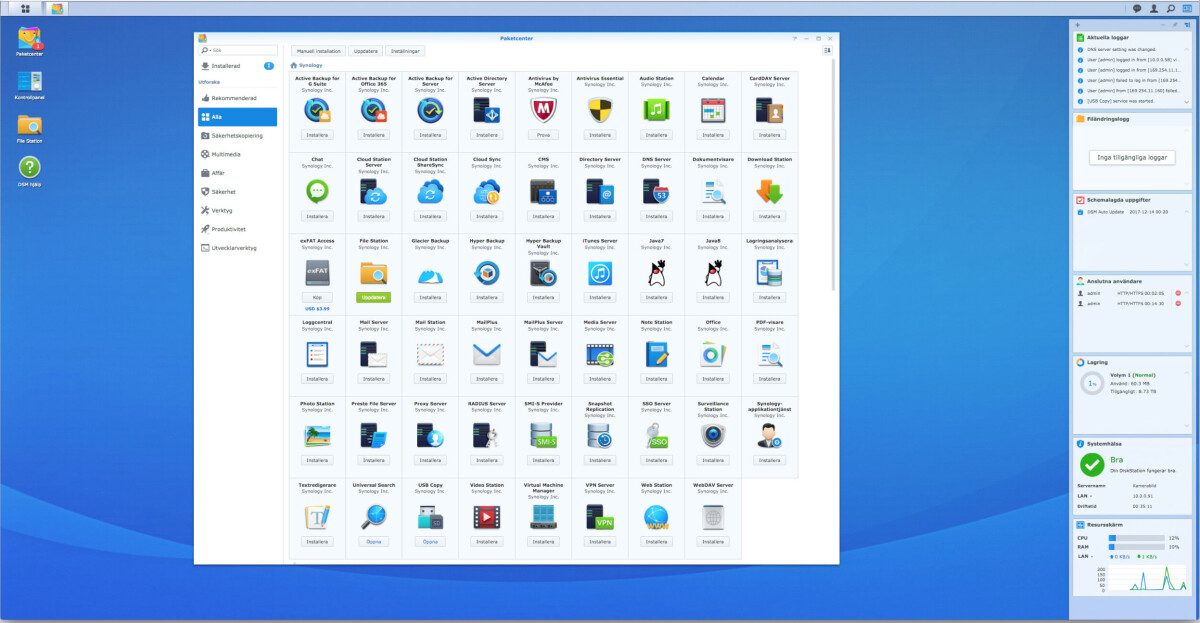Screen dimensions: 1200x623
Task: Click the green Uppdatera button for File Station
Action: tap(374, 297)
